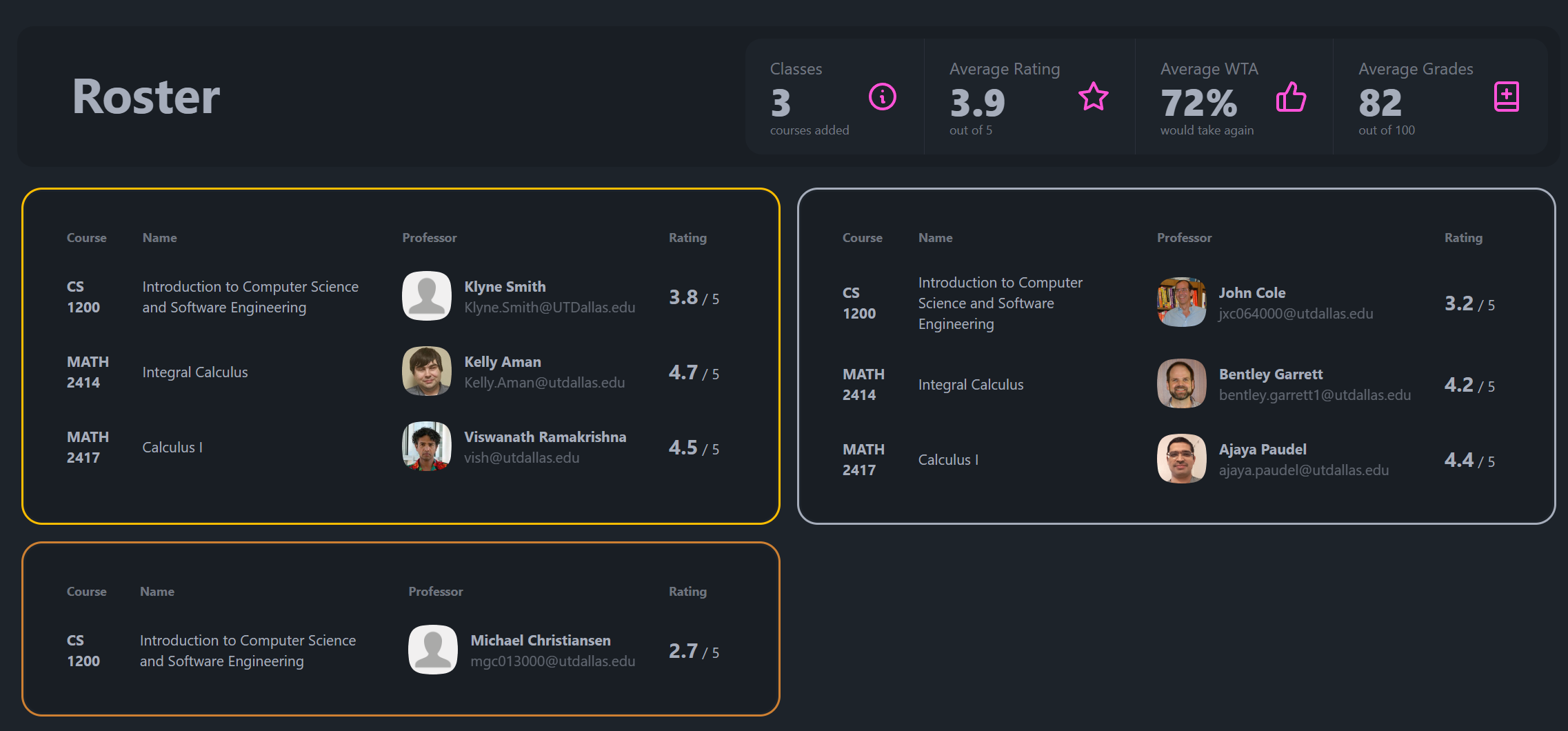The image size is (1568, 731).
Task: Open Viswanath Ramakrishna's profile photo
Action: pos(426,447)
